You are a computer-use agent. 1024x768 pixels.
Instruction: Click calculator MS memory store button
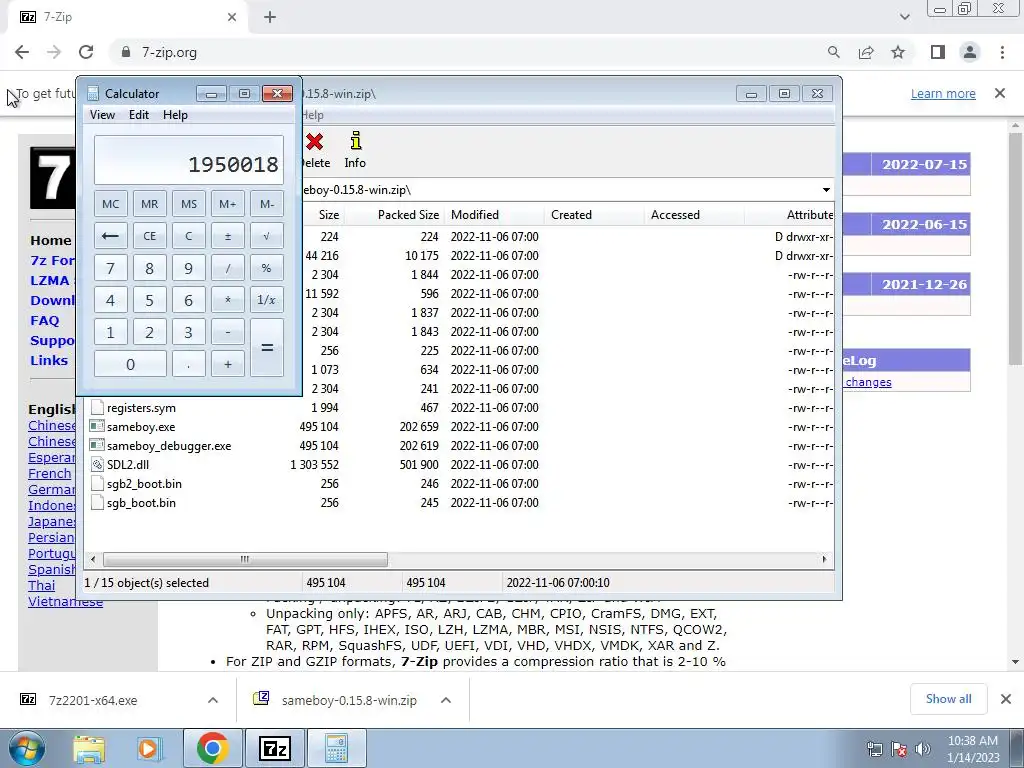click(189, 204)
